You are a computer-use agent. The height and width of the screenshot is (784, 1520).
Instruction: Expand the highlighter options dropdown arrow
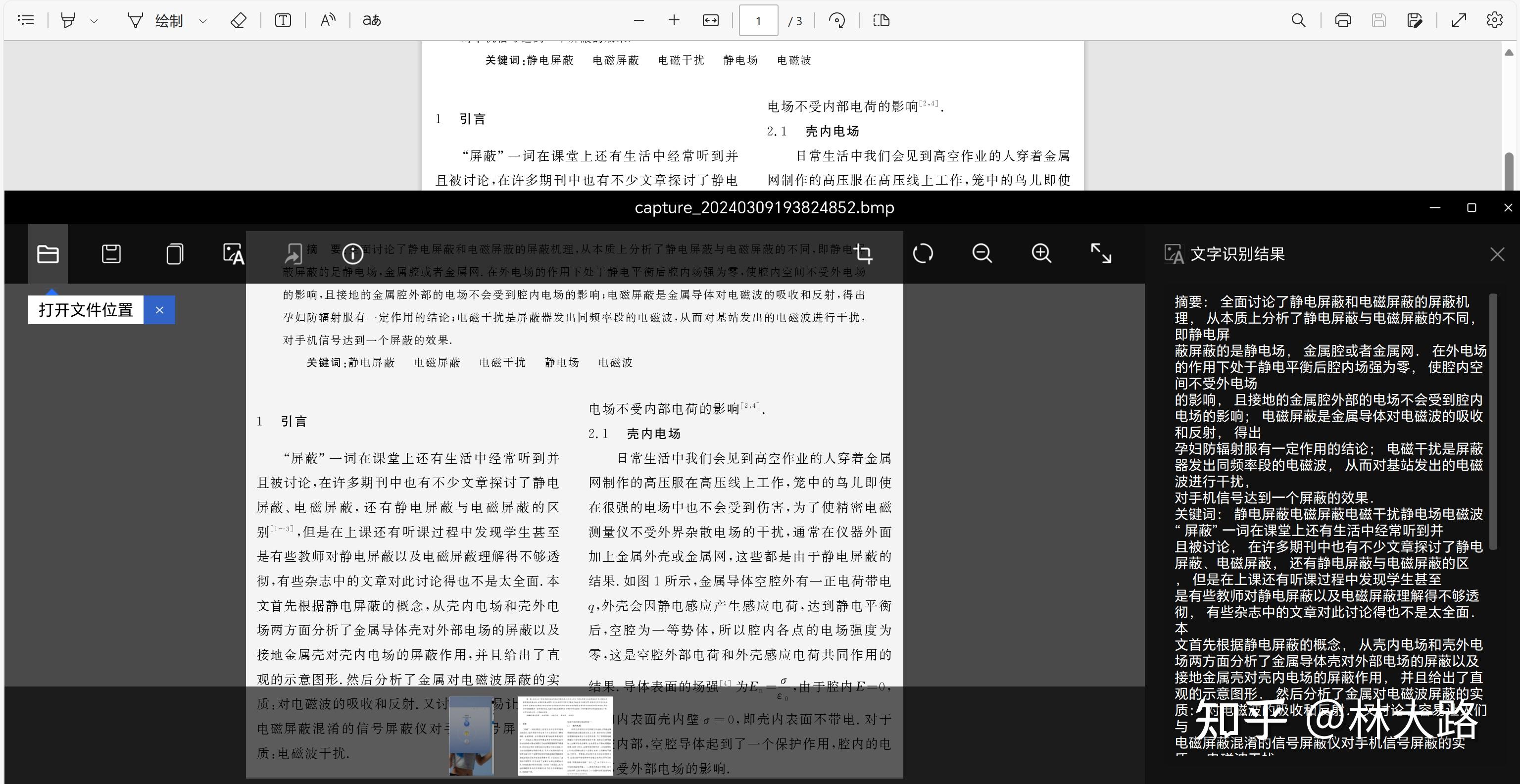[x=94, y=21]
